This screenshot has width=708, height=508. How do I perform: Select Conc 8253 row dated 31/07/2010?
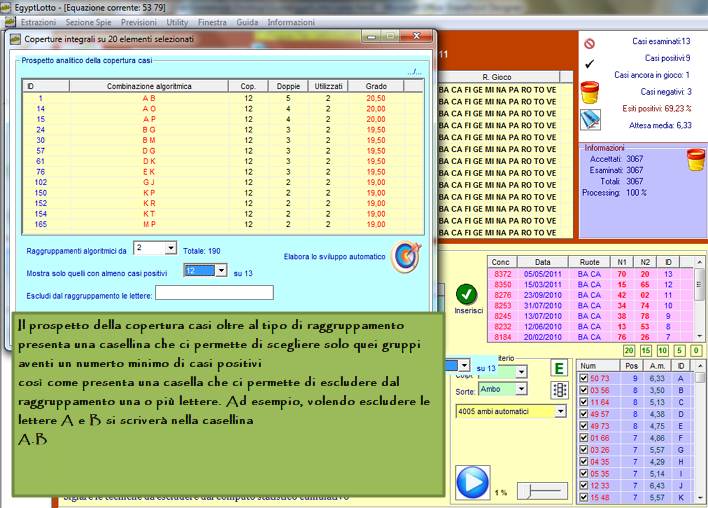[x=591, y=306]
